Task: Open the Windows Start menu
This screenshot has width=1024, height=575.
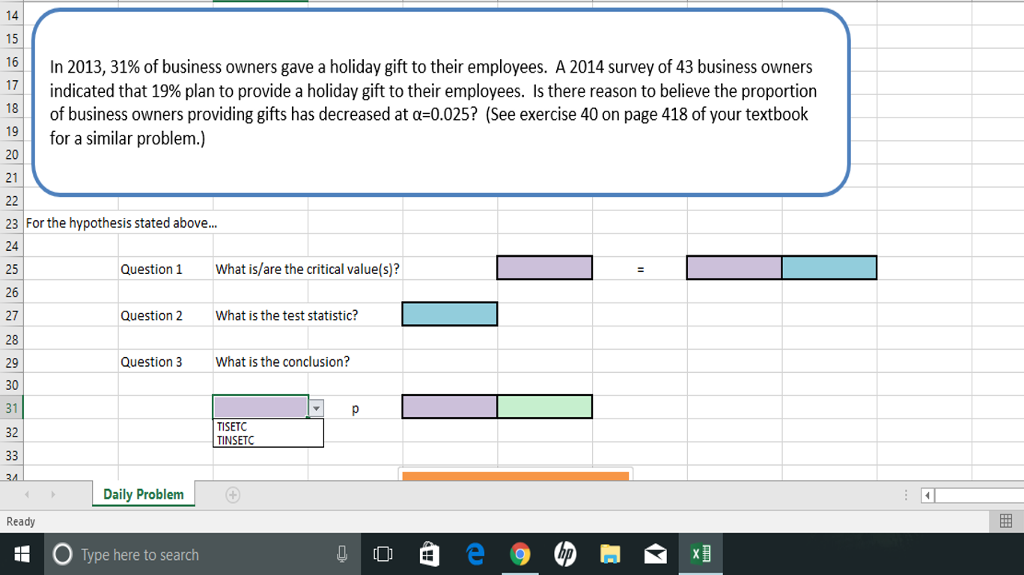Action: pyautogui.click(x=22, y=555)
